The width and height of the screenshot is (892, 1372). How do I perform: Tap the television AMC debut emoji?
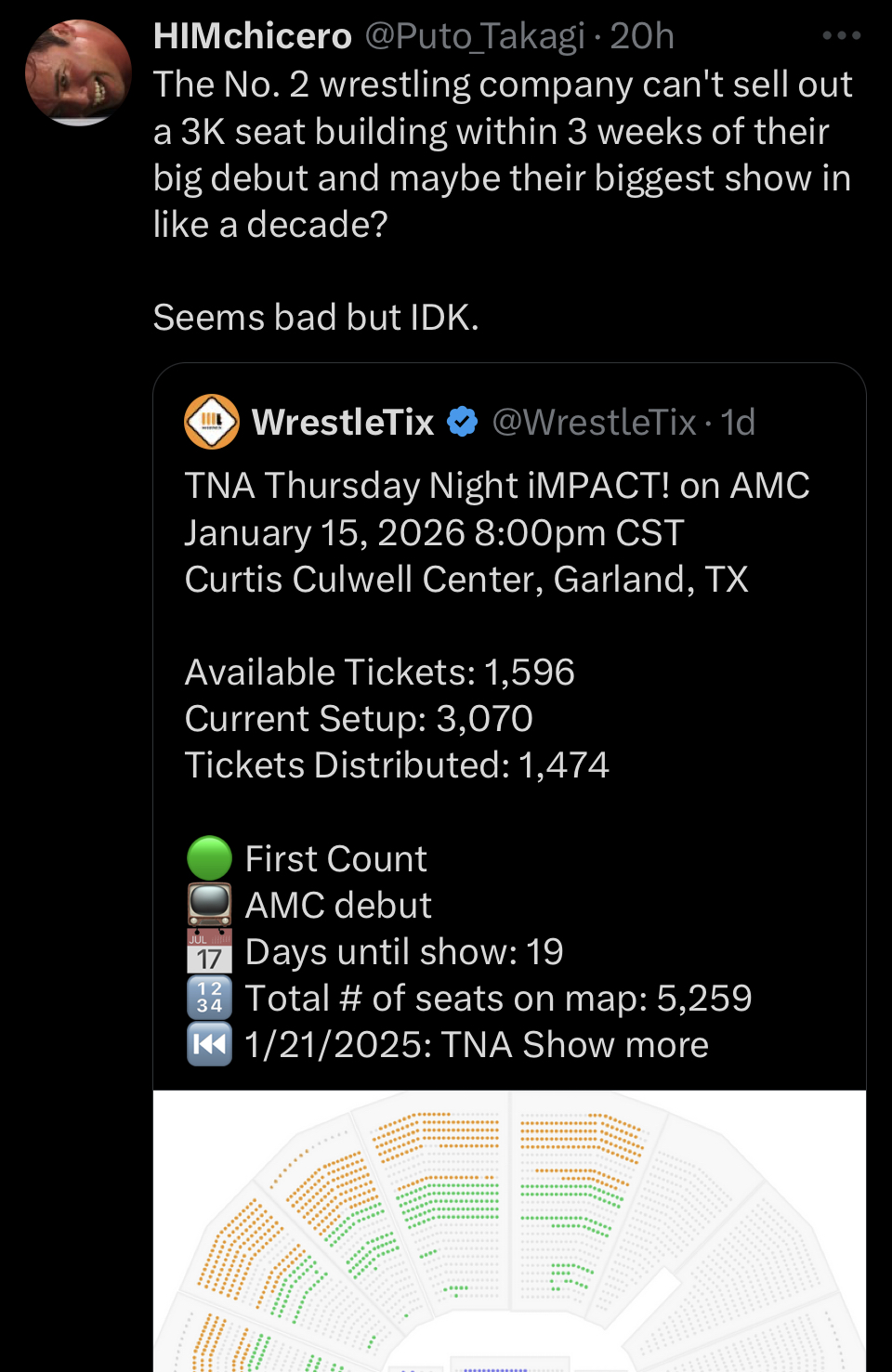click(x=209, y=905)
